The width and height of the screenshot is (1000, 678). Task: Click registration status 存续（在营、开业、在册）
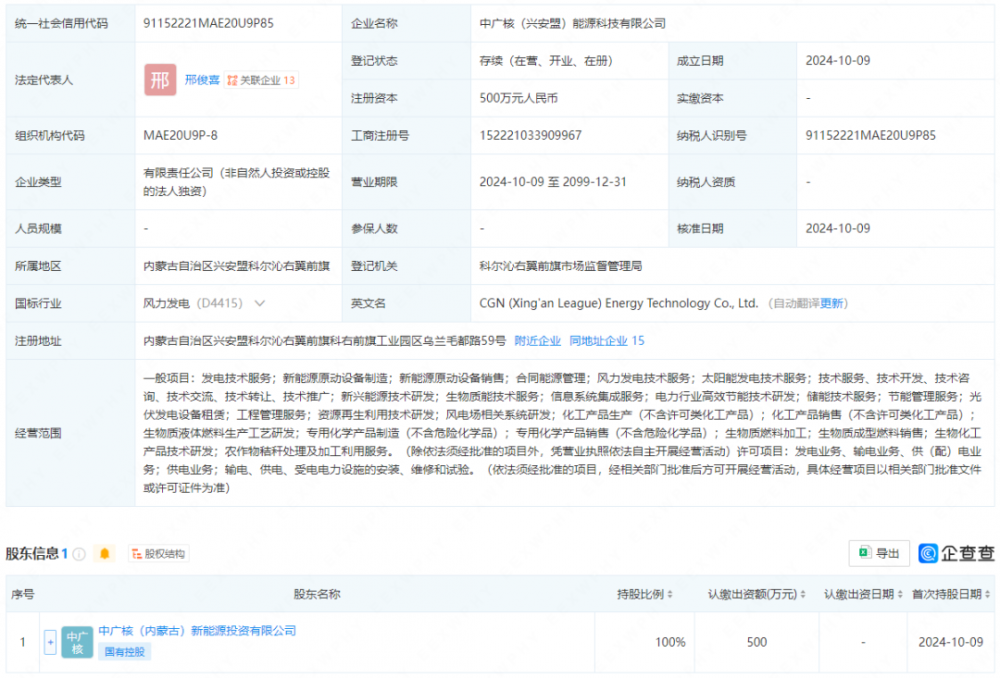(x=546, y=61)
